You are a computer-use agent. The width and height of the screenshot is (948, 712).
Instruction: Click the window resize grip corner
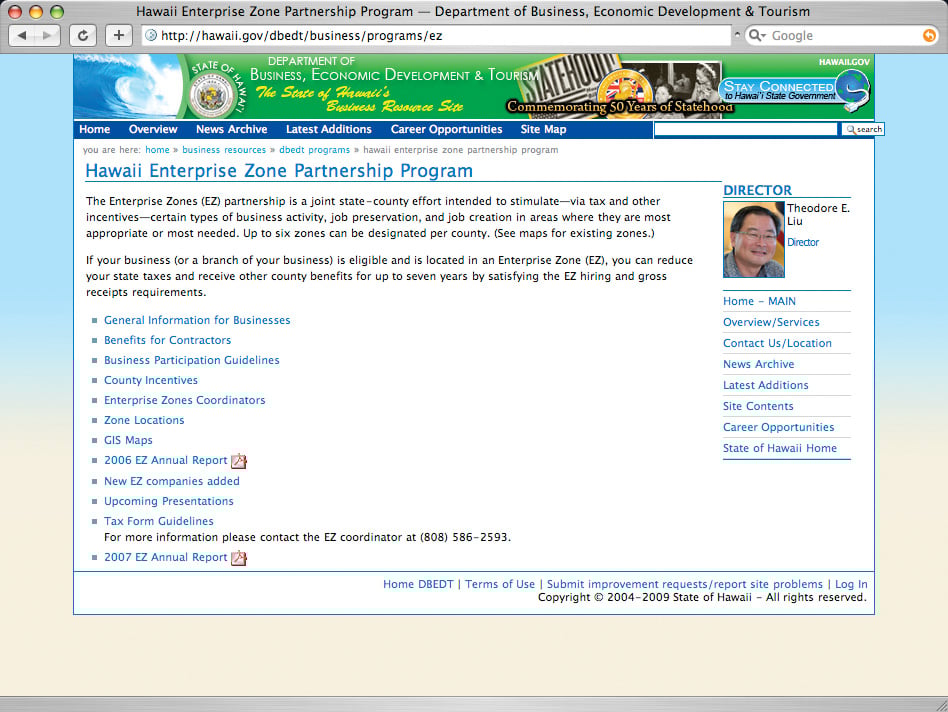941,705
